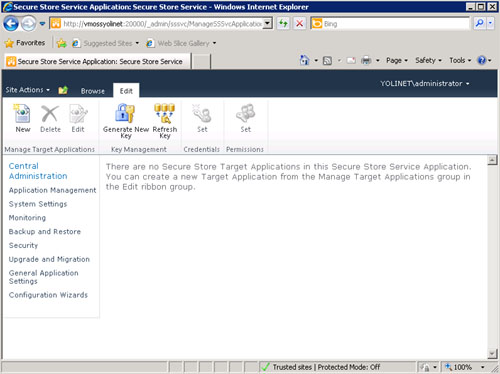Go to Application Management

[52, 190]
